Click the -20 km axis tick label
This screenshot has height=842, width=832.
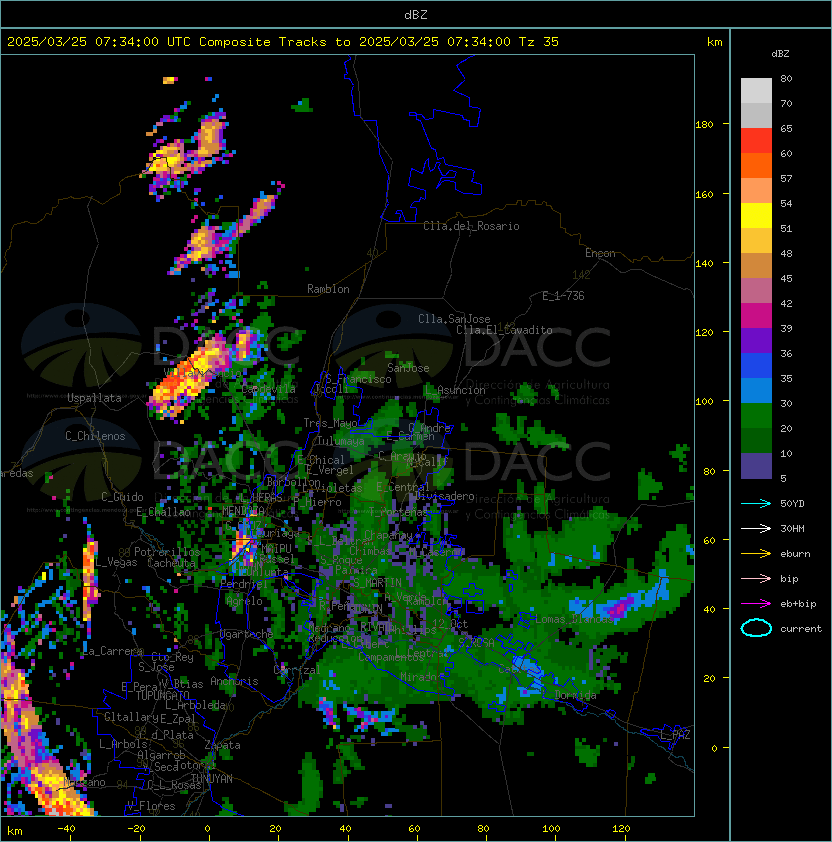(136, 829)
